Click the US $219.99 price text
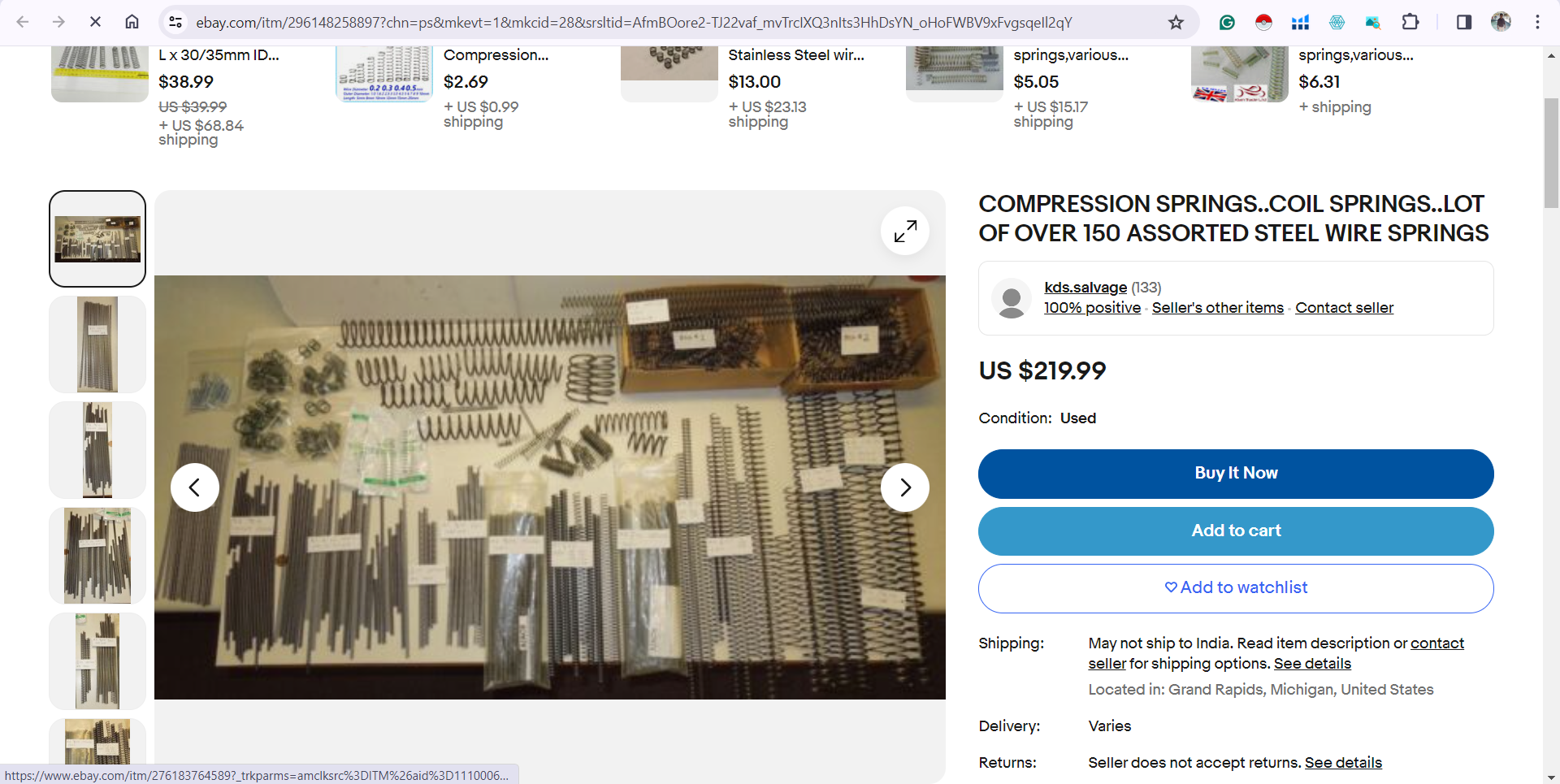Screen dimensions: 1560x784 coord(1042,370)
